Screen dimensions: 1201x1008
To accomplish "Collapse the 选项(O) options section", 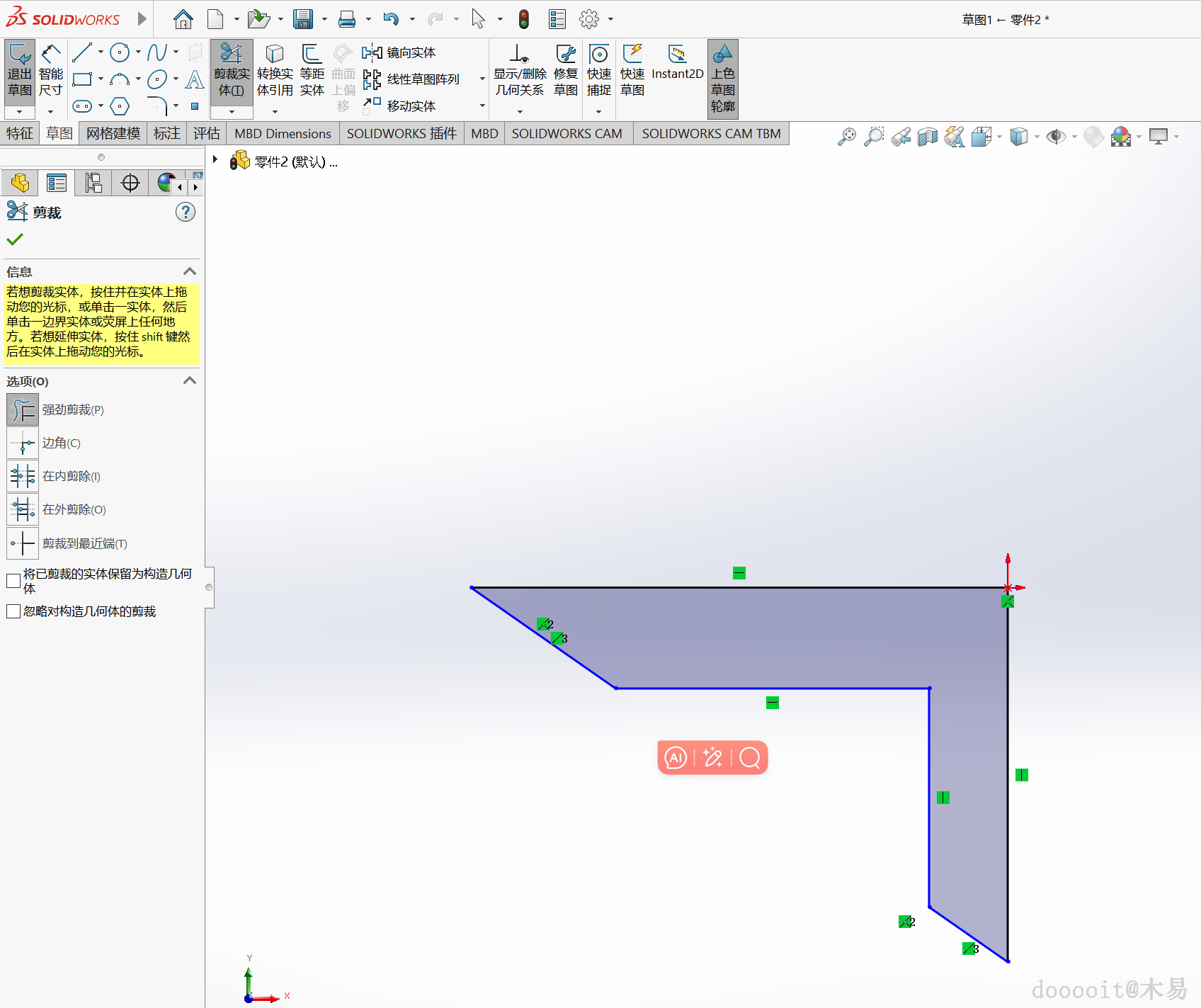I will pos(189,381).
